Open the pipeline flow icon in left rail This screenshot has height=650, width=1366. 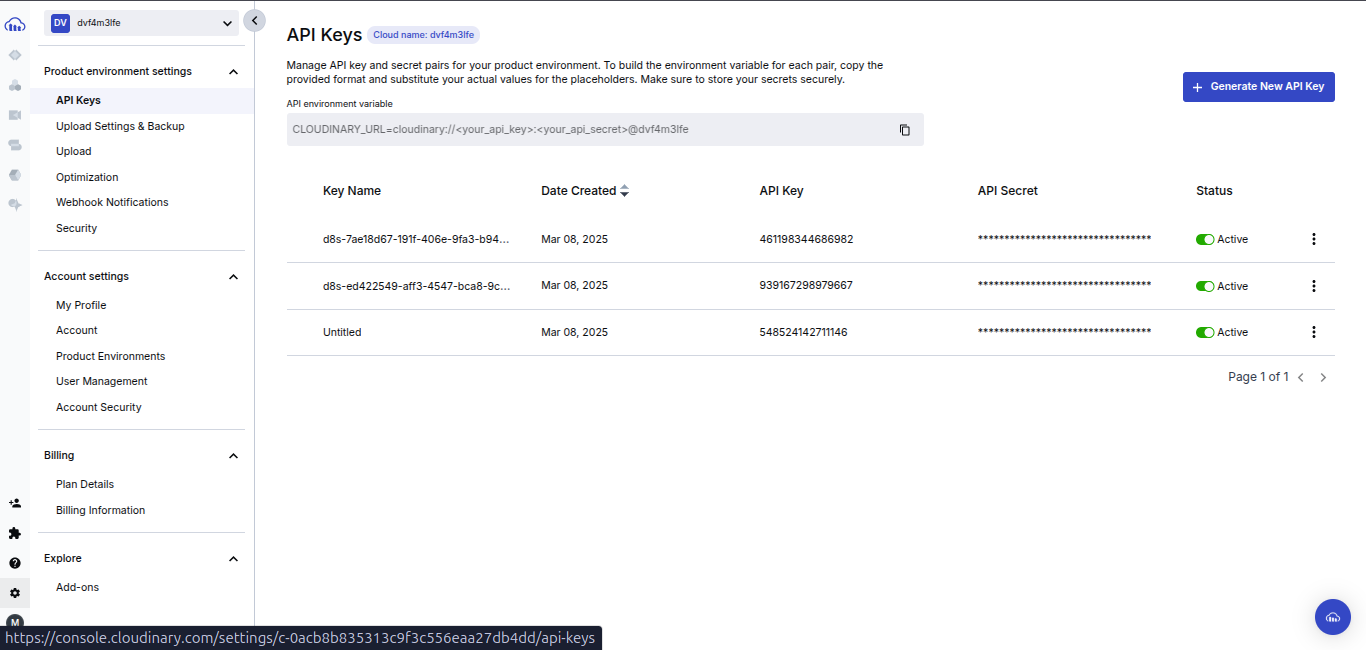tap(15, 145)
